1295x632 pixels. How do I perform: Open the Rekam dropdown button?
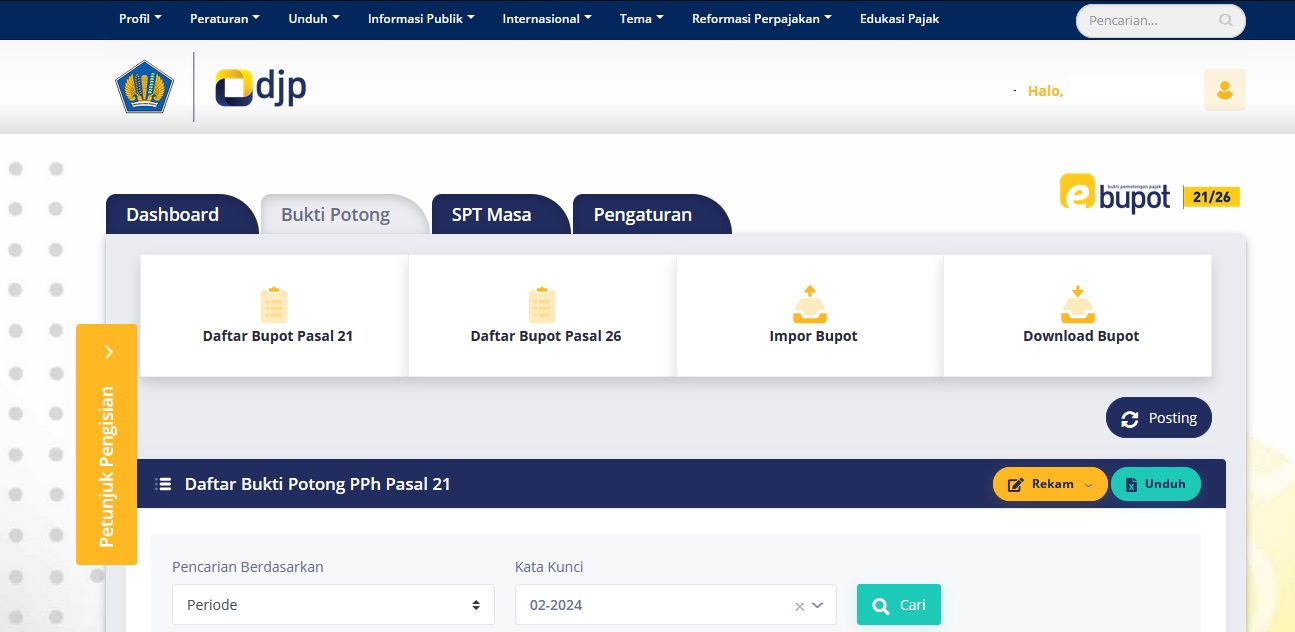[x=1050, y=484]
